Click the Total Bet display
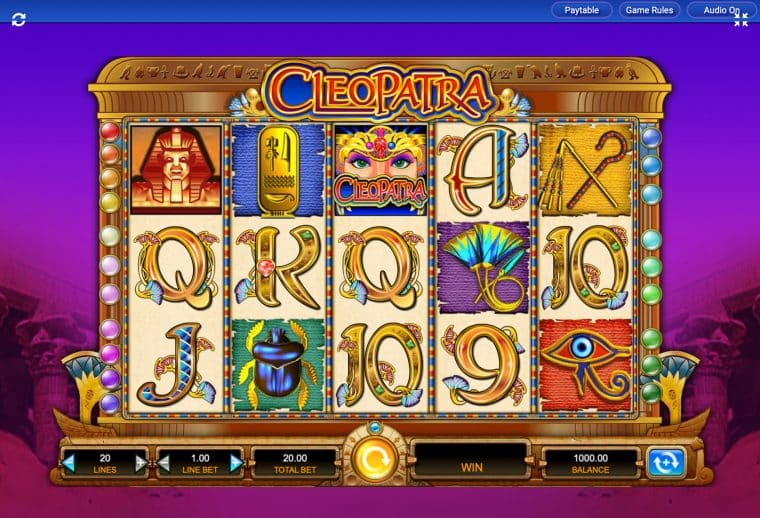This screenshot has height=518, width=760. pyautogui.click(x=295, y=463)
